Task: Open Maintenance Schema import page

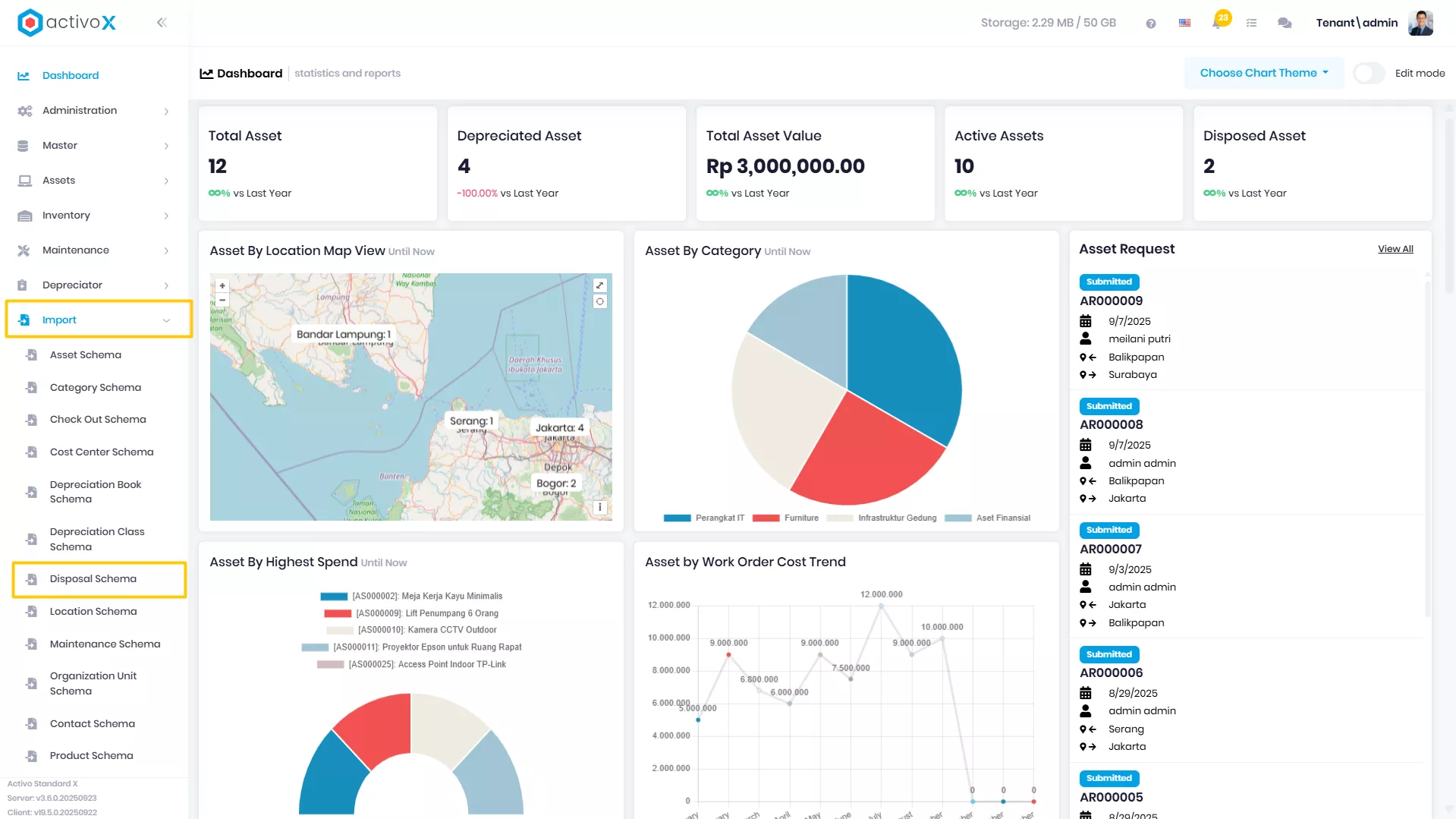Action: [105, 644]
